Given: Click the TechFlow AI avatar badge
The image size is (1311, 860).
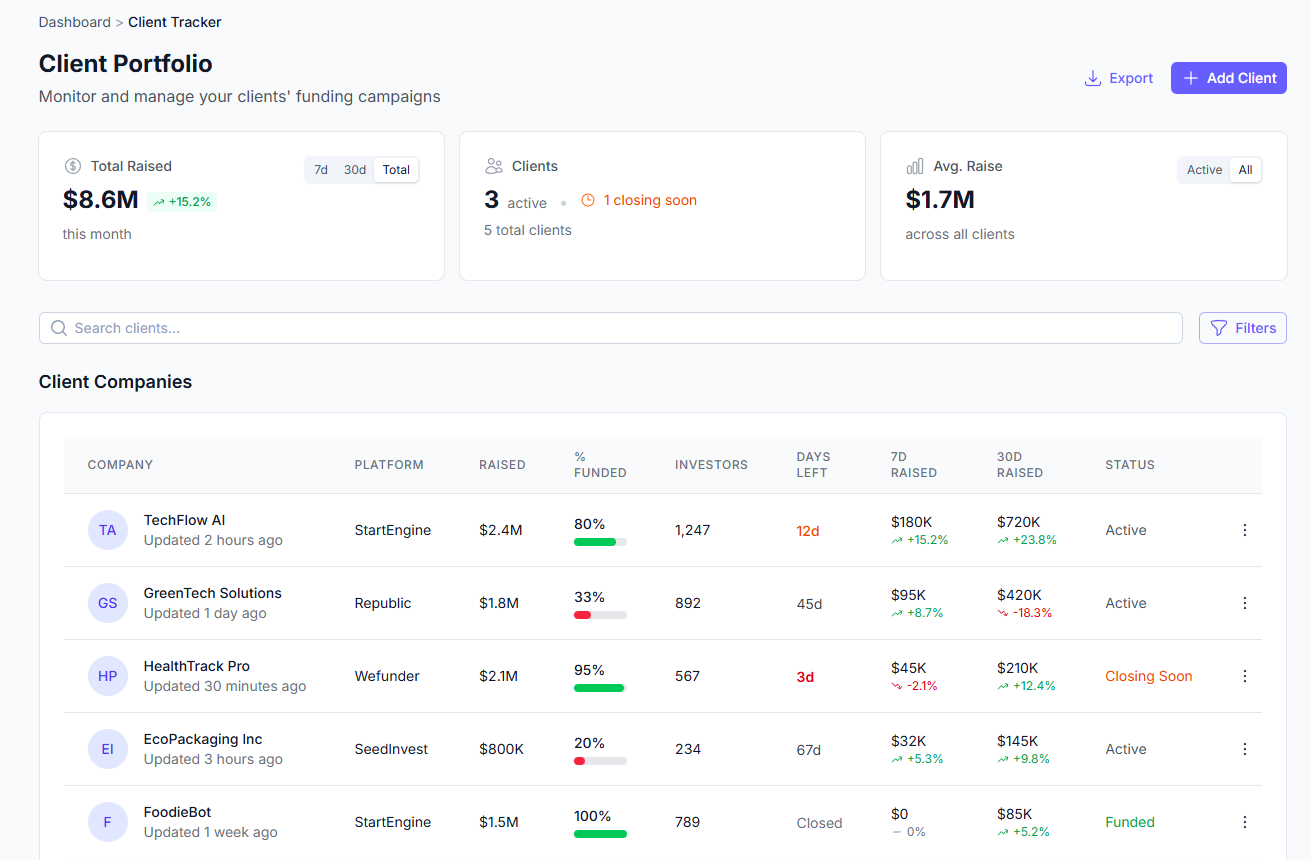Looking at the screenshot, I should 107,530.
